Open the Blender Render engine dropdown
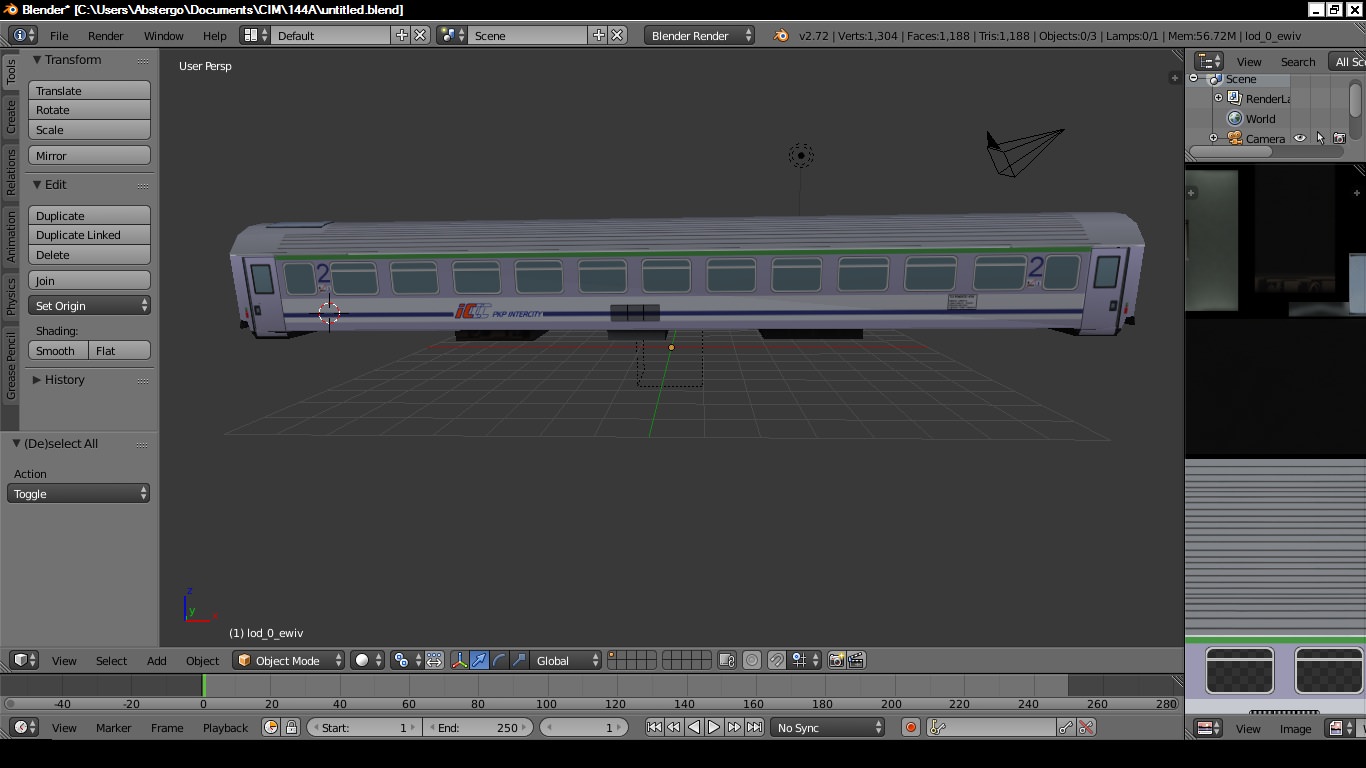Image resolution: width=1366 pixels, height=768 pixels. tap(700, 35)
